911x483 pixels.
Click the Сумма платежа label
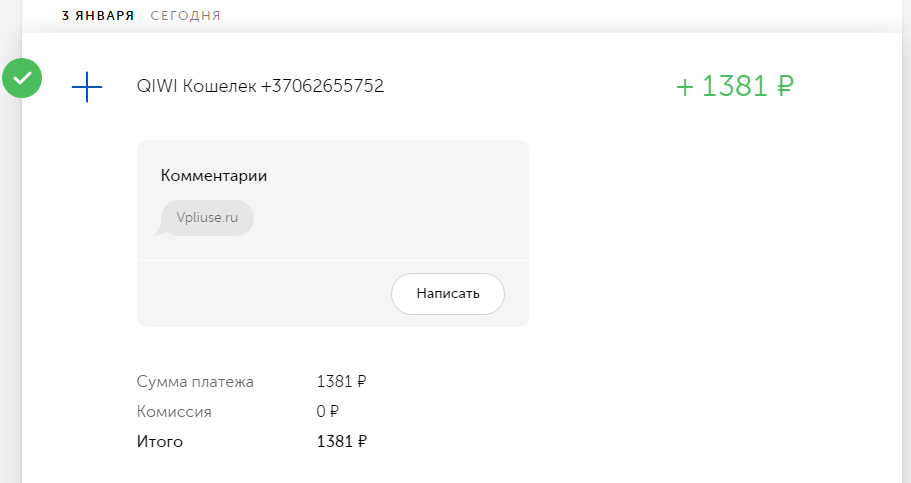(195, 382)
